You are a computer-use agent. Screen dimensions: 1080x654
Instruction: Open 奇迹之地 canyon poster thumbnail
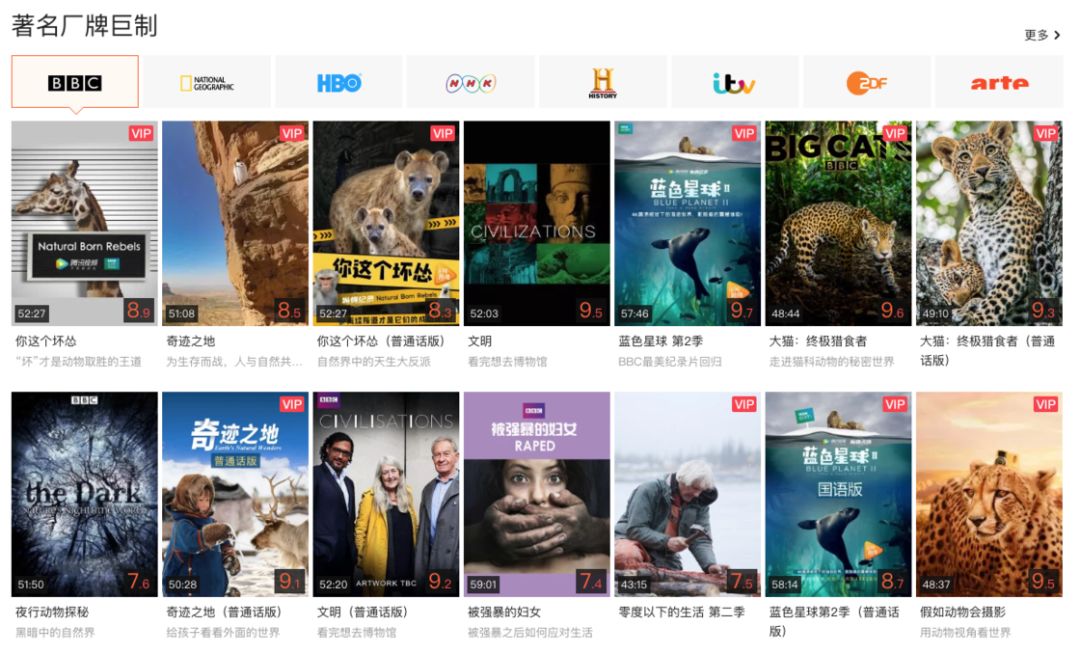tap(236, 223)
